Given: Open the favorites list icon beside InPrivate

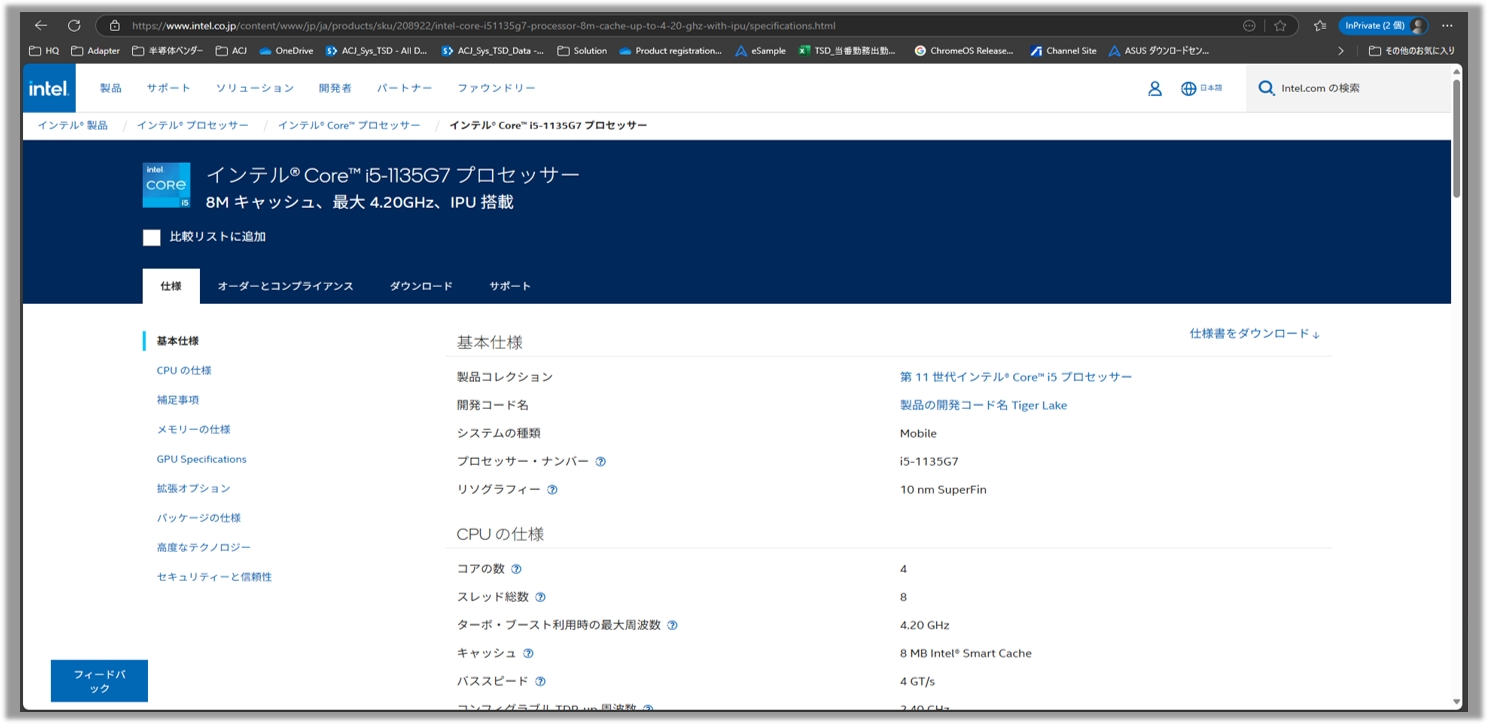Looking at the screenshot, I should 1320,26.
